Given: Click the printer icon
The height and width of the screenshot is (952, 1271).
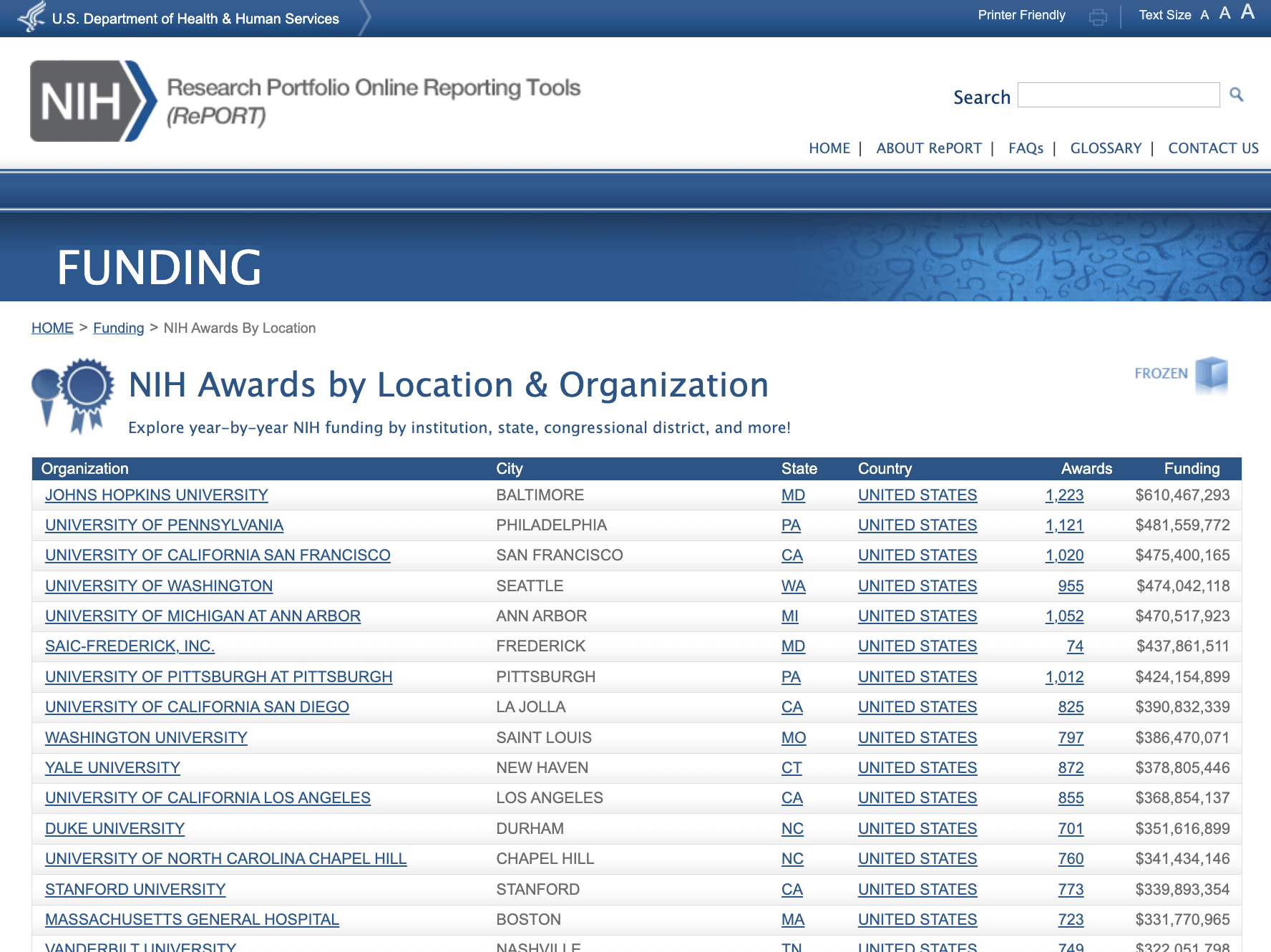Looking at the screenshot, I should click(x=1097, y=17).
